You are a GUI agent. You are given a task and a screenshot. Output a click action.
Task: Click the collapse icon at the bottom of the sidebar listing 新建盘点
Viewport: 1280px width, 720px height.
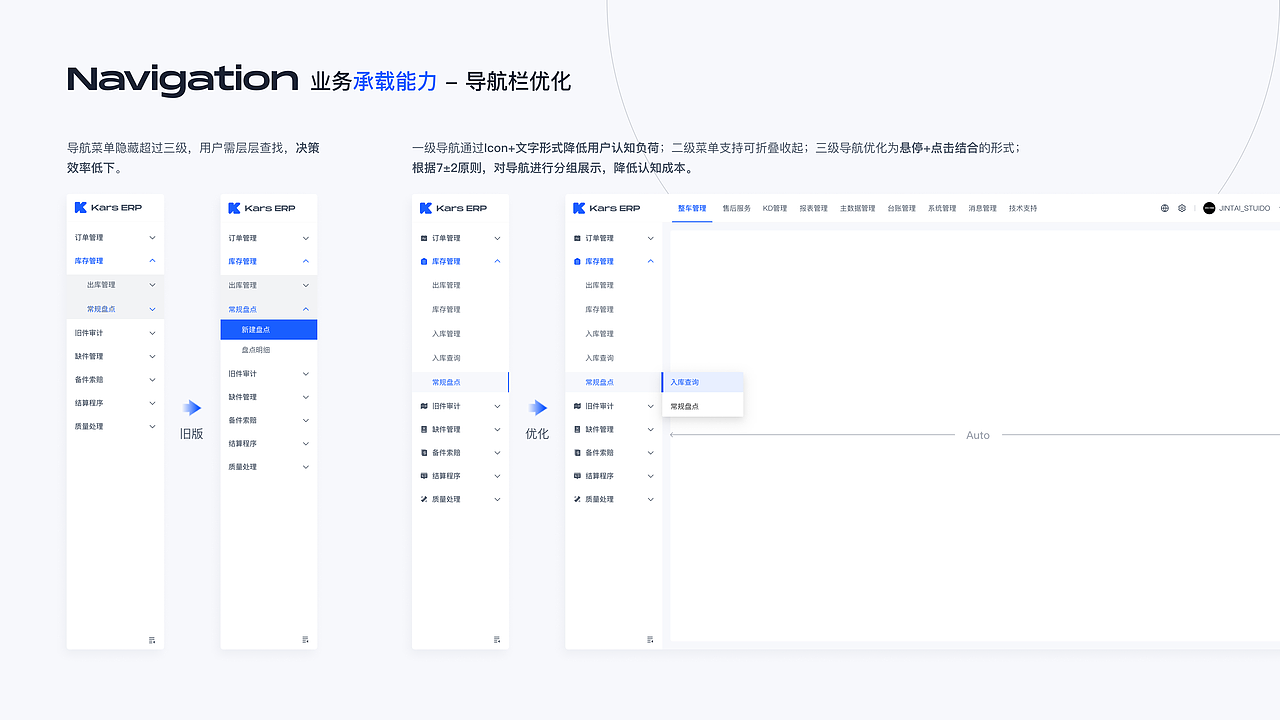click(x=306, y=640)
